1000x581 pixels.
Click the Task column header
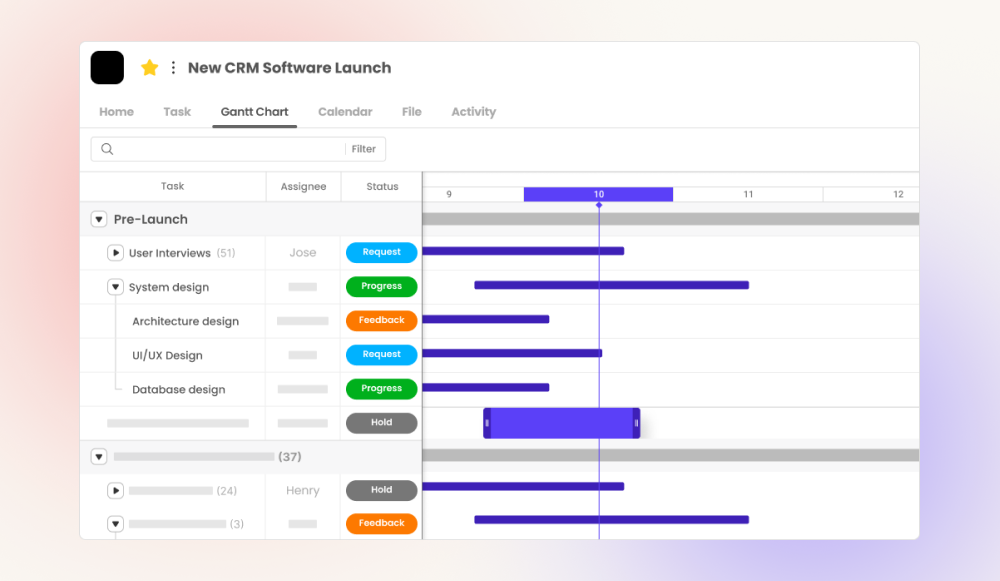172,186
